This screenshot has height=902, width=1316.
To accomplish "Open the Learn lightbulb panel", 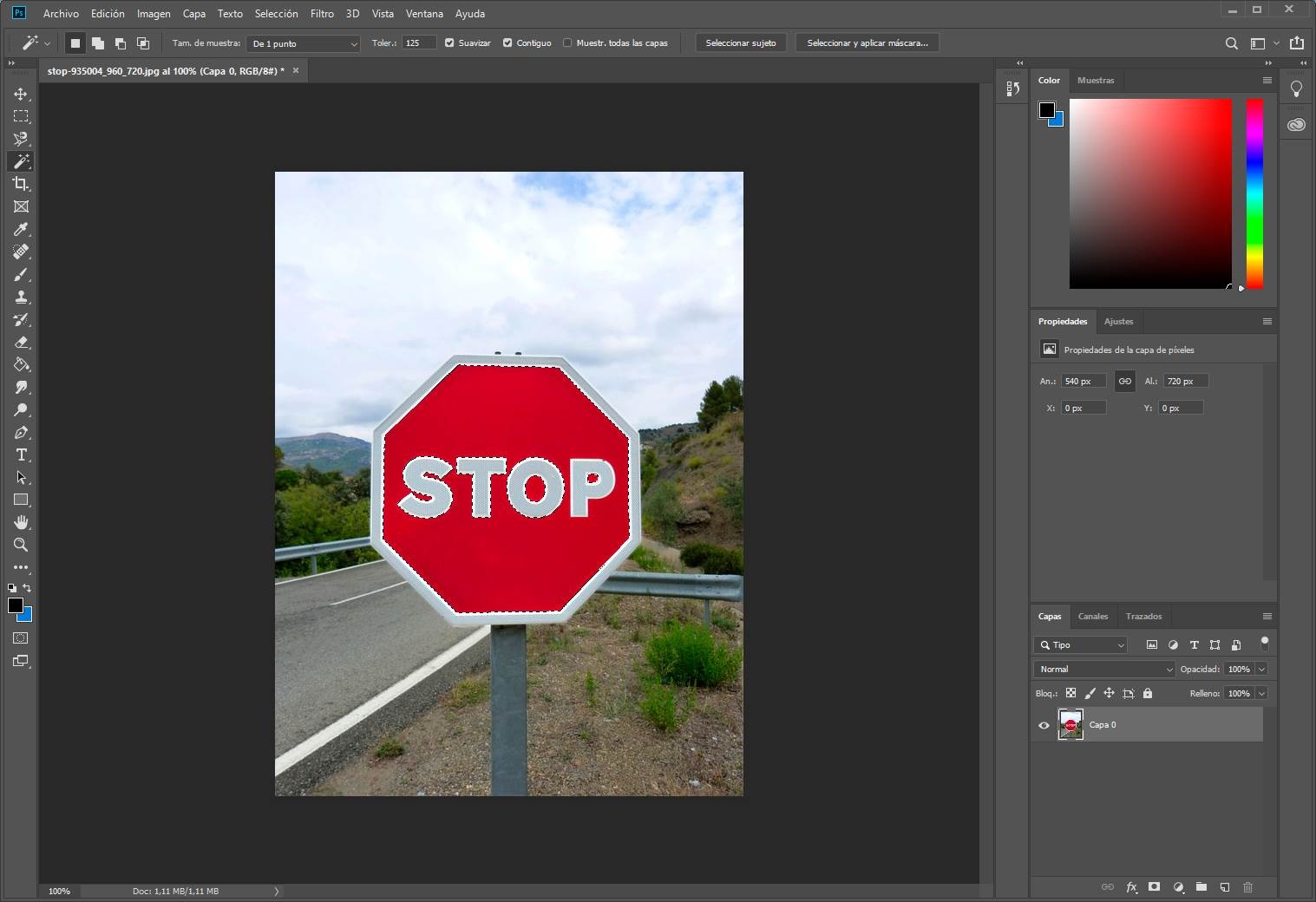I will click(x=1296, y=88).
